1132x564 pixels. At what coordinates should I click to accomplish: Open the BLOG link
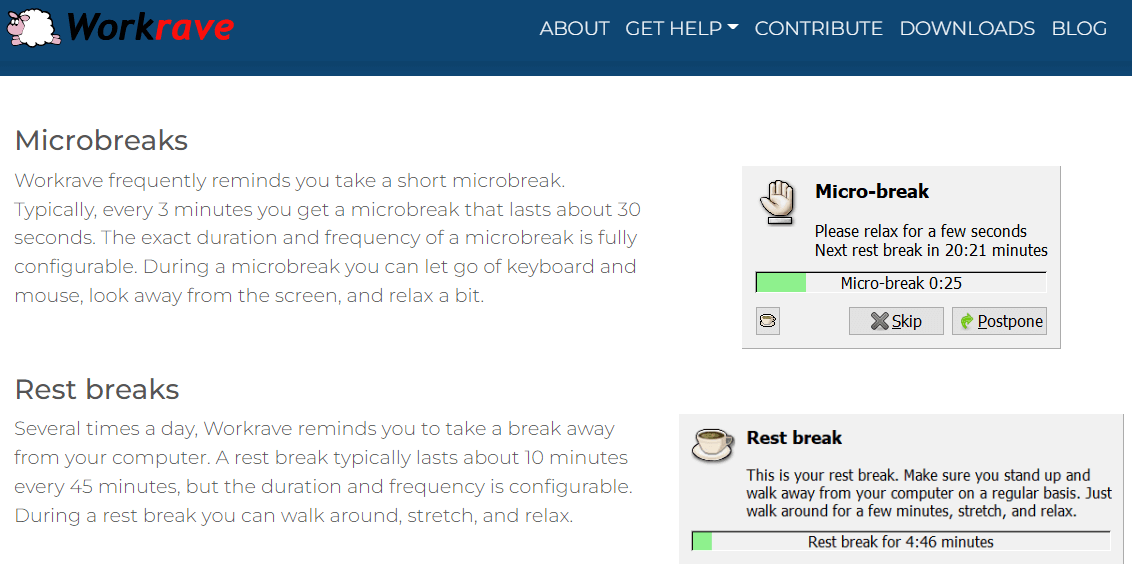pyautogui.click(x=1079, y=28)
